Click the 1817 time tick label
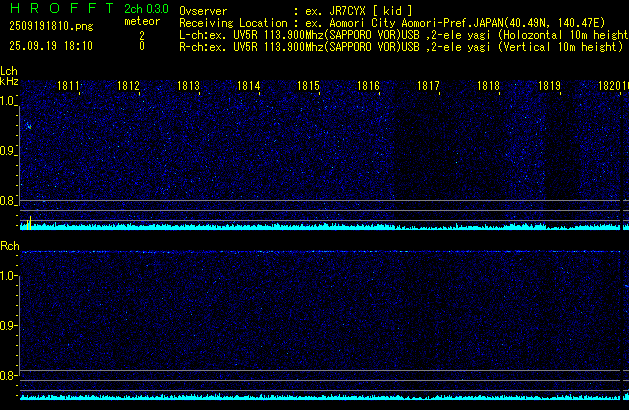Image resolution: width=629 pixels, height=410 pixels. point(429,87)
